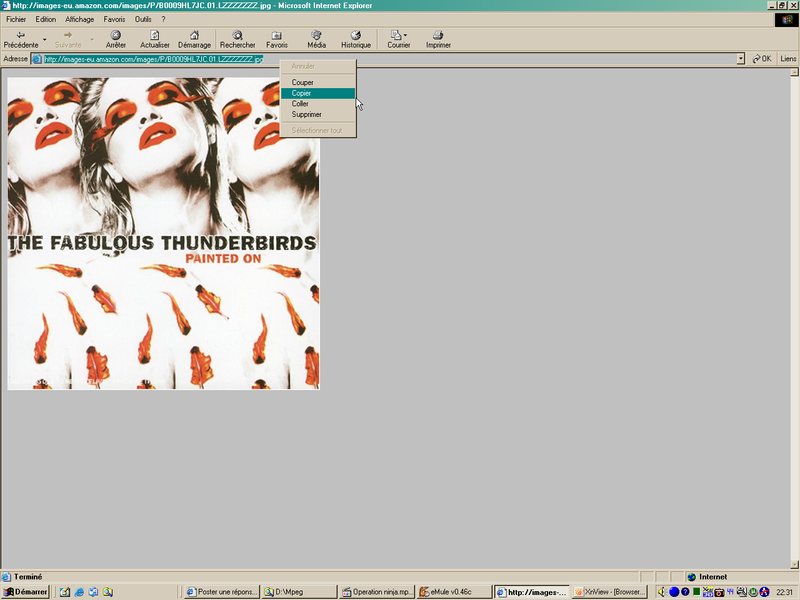Go to the home page via Démarrage
This screenshot has width=800, height=600.
[194, 39]
